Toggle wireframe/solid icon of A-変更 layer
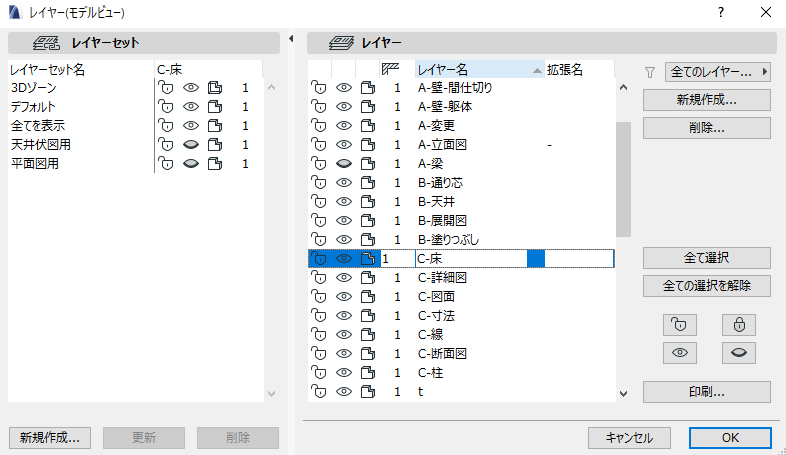The image size is (786, 455). (368, 126)
